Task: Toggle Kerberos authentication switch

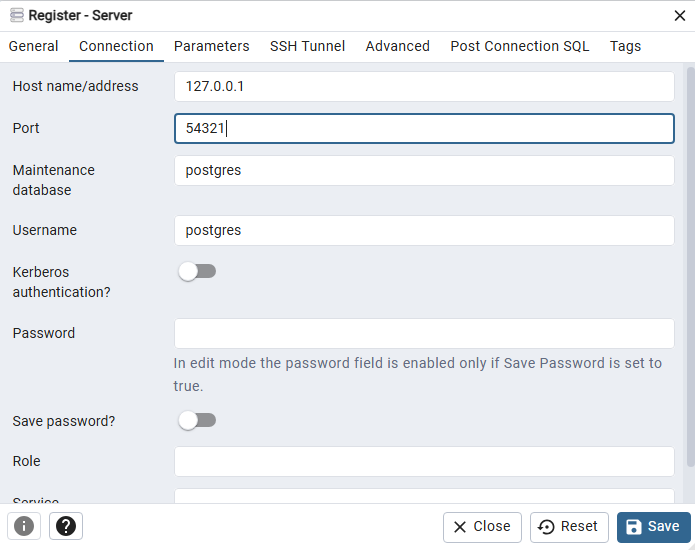Action: (197, 271)
